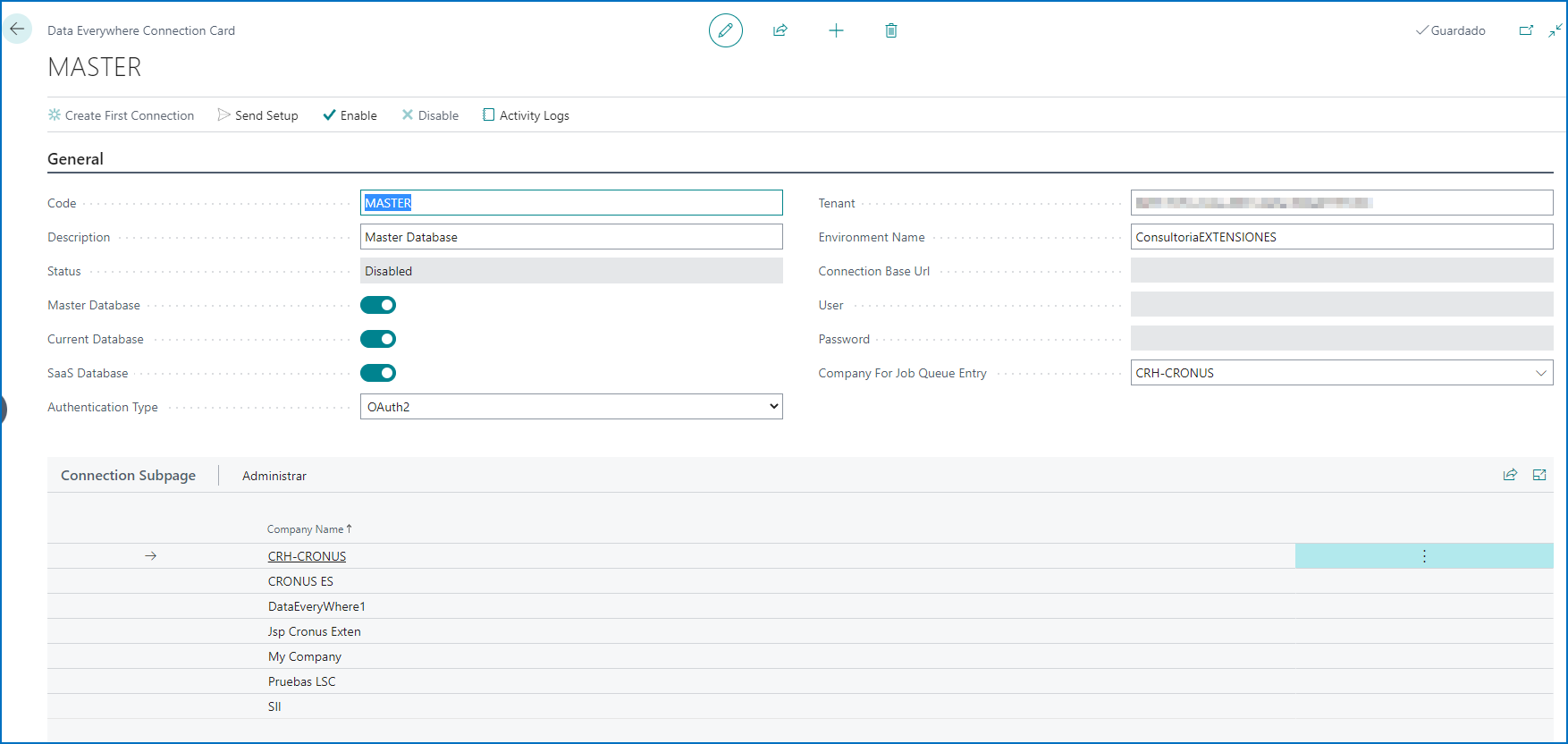Open the Administrar menu
Screen dimensions: 1568x744
pyautogui.click(x=274, y=476)
